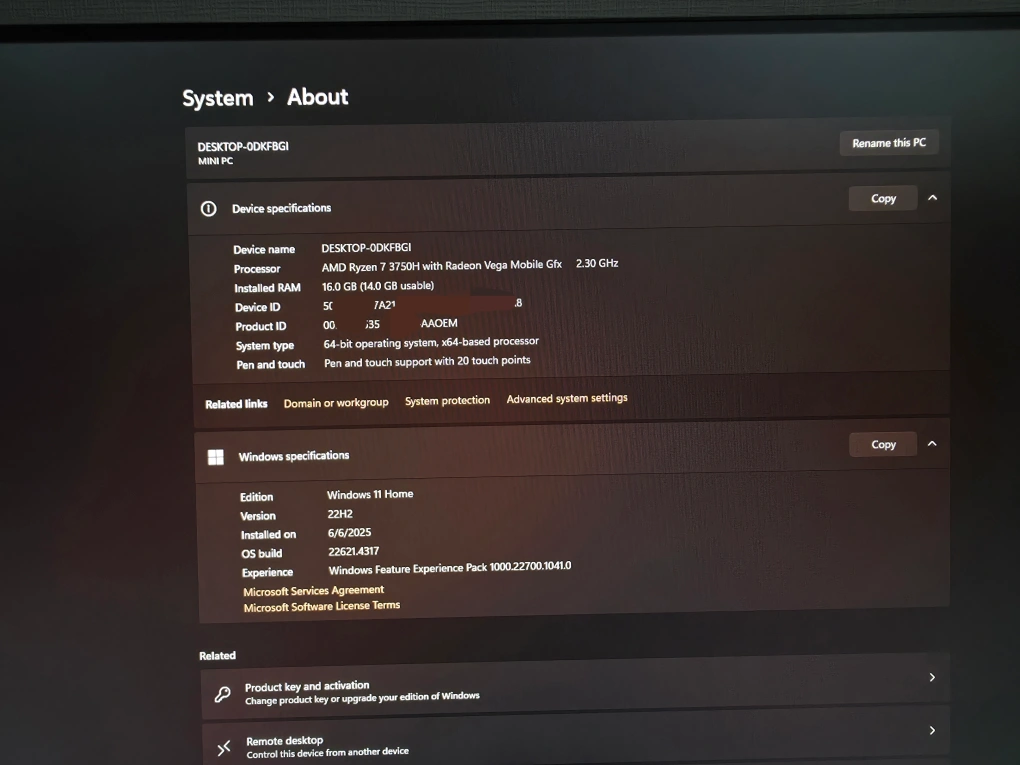Viewport: 1020px width, 765px height.
Task: Click the Device specifications heading text
Action: pyautogui.click(x=281, y=208)
